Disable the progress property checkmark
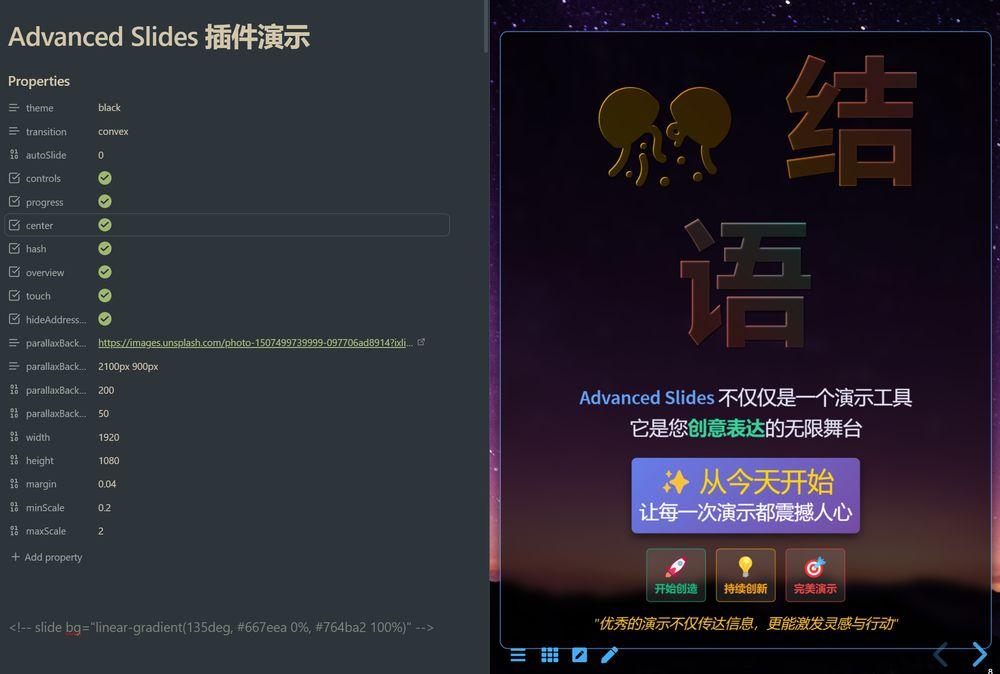 [x=105, y=201]
